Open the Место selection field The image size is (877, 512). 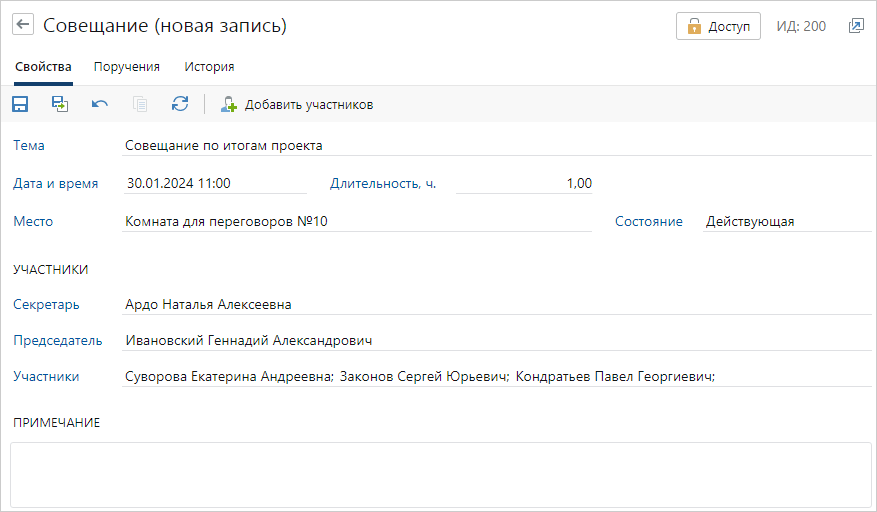coord(357,222)
